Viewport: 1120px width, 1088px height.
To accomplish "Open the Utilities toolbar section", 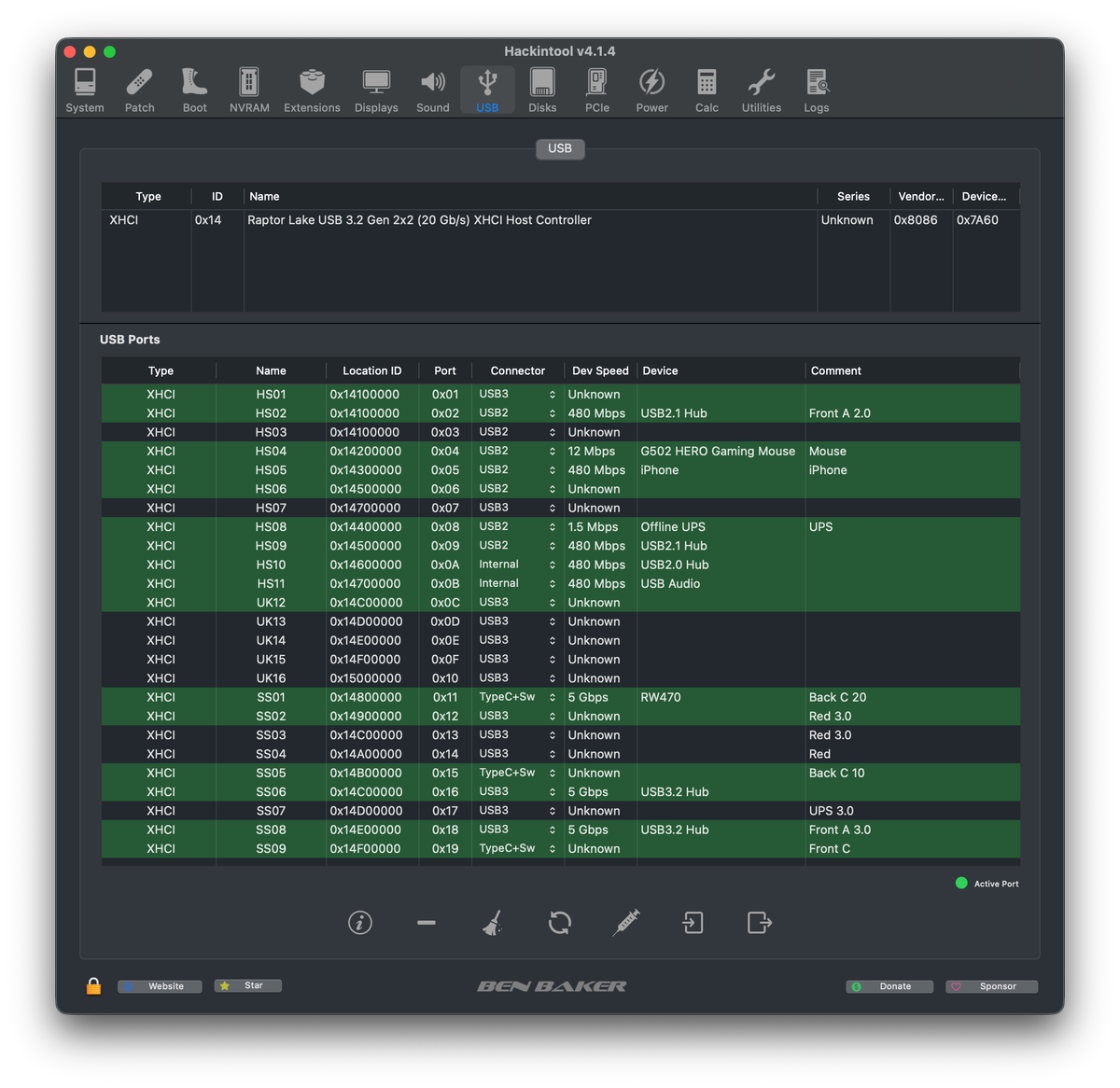I will [762, 91].
